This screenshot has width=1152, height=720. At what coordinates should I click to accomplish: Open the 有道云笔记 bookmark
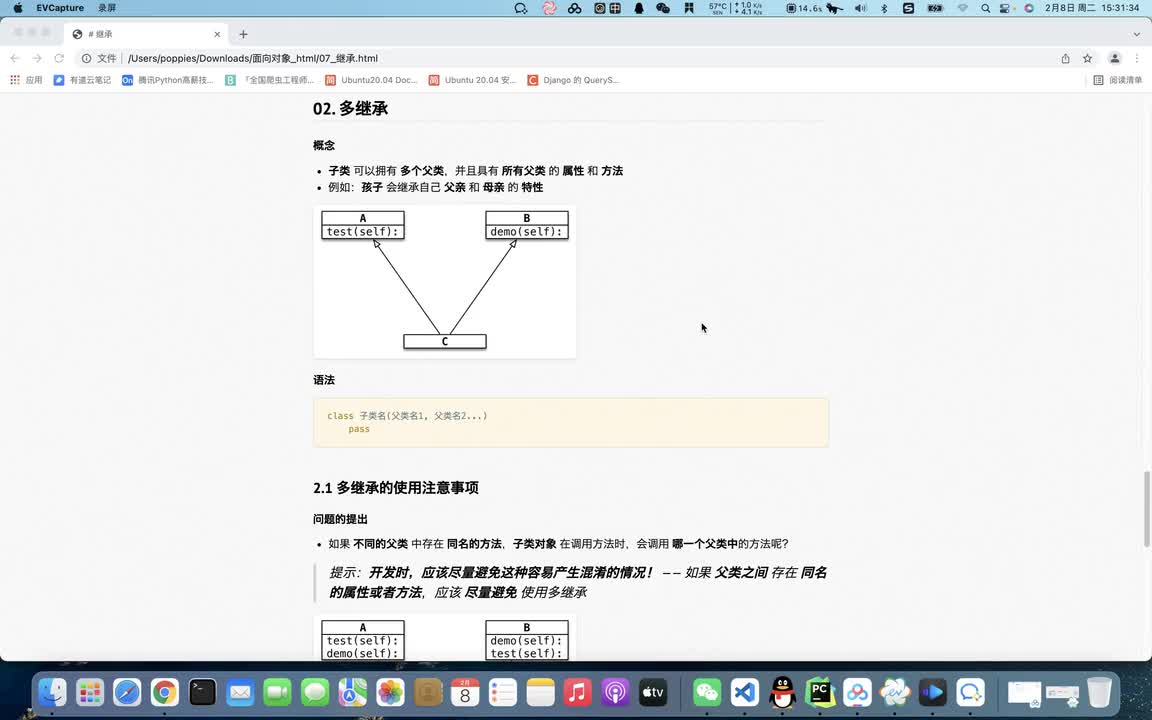pyautogui.click(x=82, y=80)
